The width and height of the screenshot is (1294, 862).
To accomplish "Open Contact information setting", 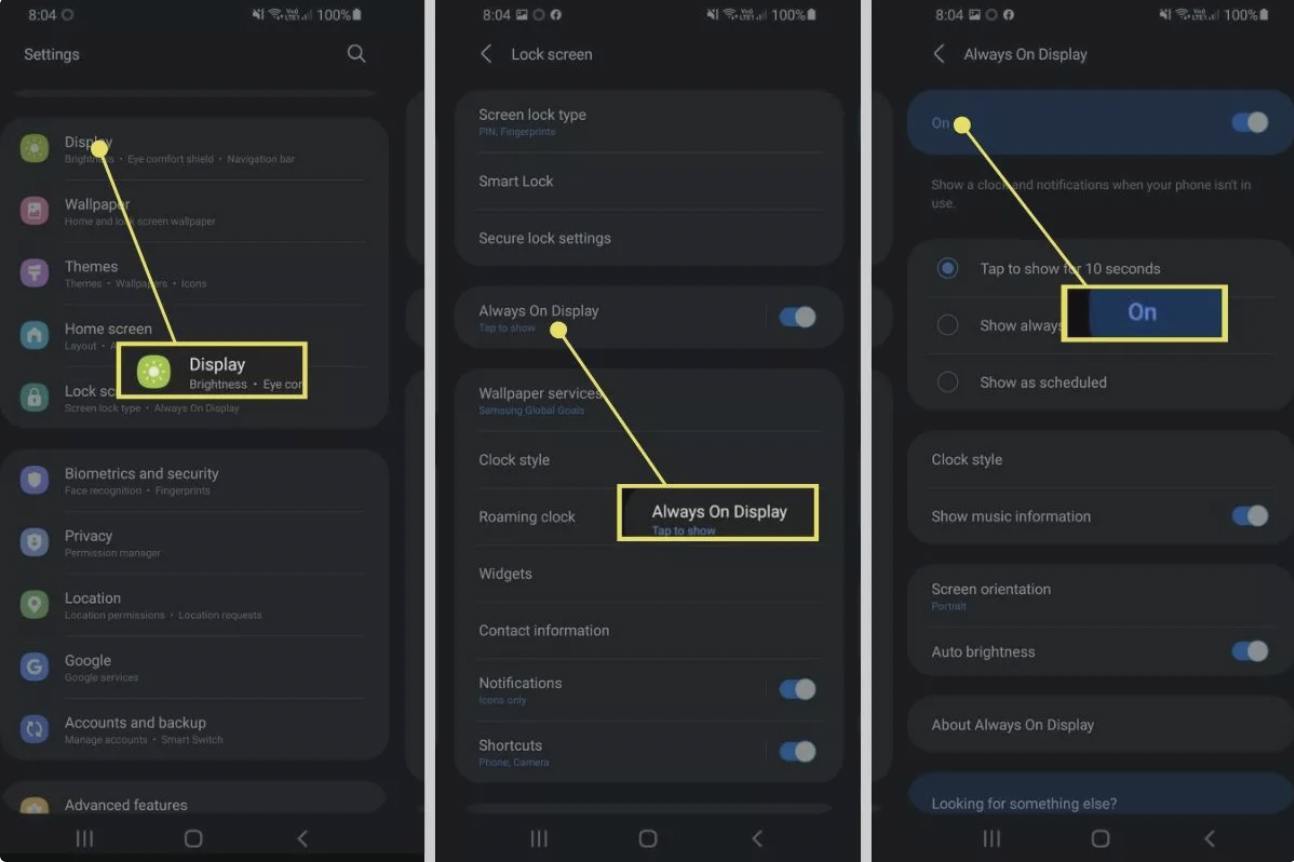I will pyautogui.click(x=648, y=631).
